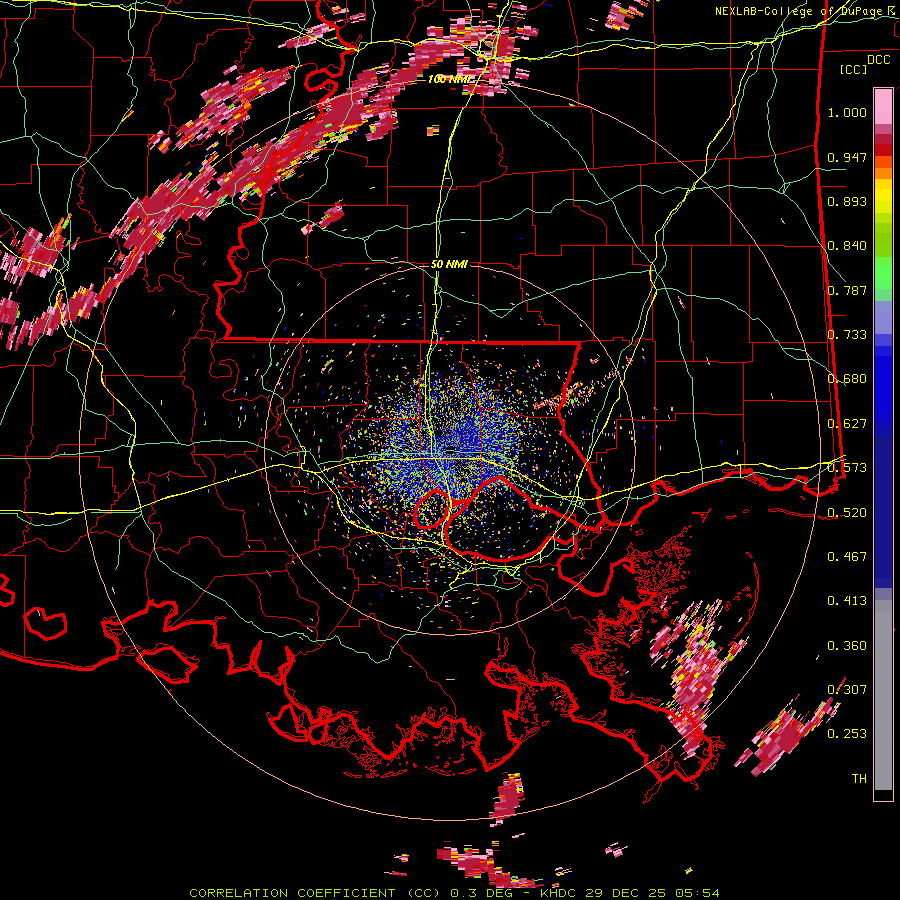Image resolution: width=900 pixels, height=900 pixels.
Task: Click the 0.253 legend value
Action: pos(847,734)
